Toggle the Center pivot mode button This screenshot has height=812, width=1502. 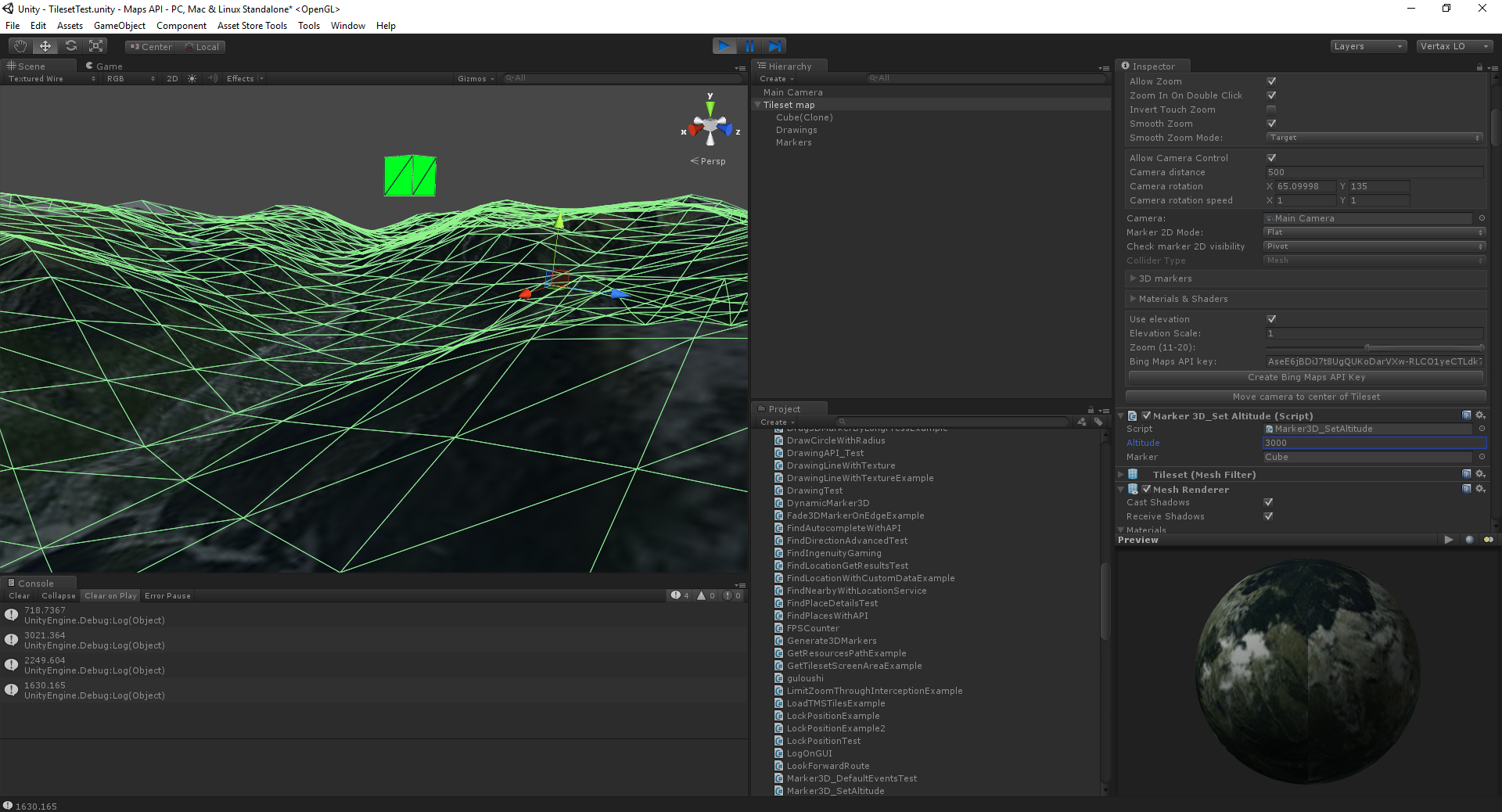(x=152, y=47)
